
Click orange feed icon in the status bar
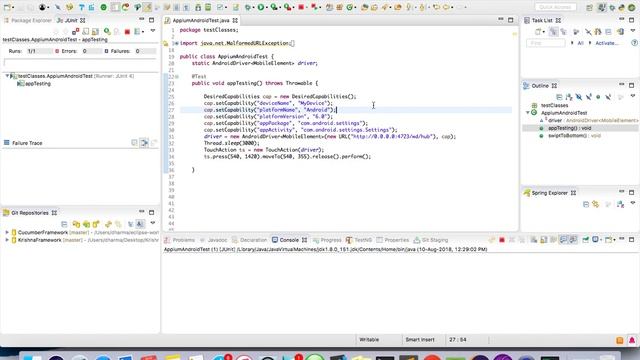[x=620, y=340]
